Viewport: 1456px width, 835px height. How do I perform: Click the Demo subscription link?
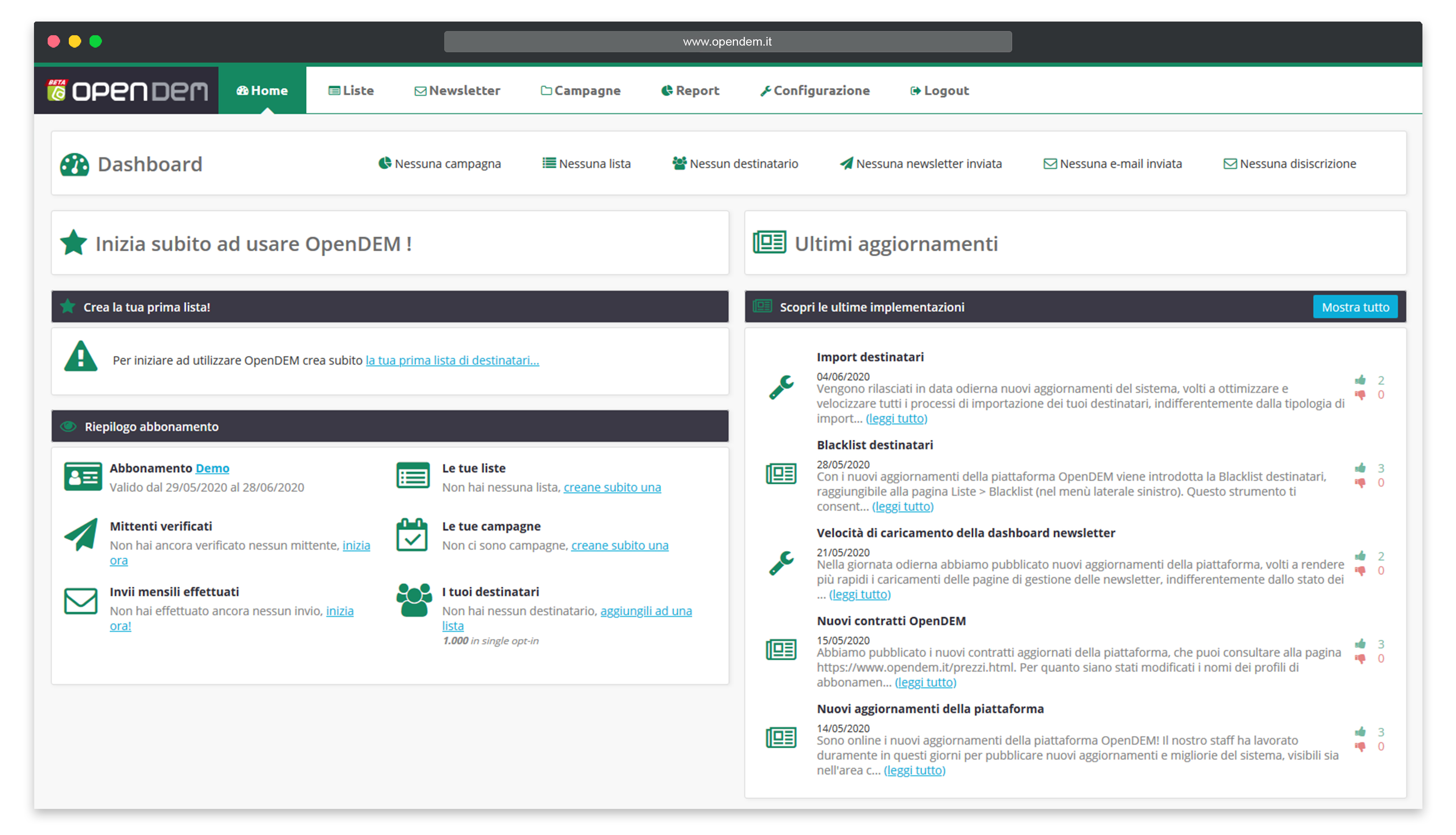(x=212, y=468)
